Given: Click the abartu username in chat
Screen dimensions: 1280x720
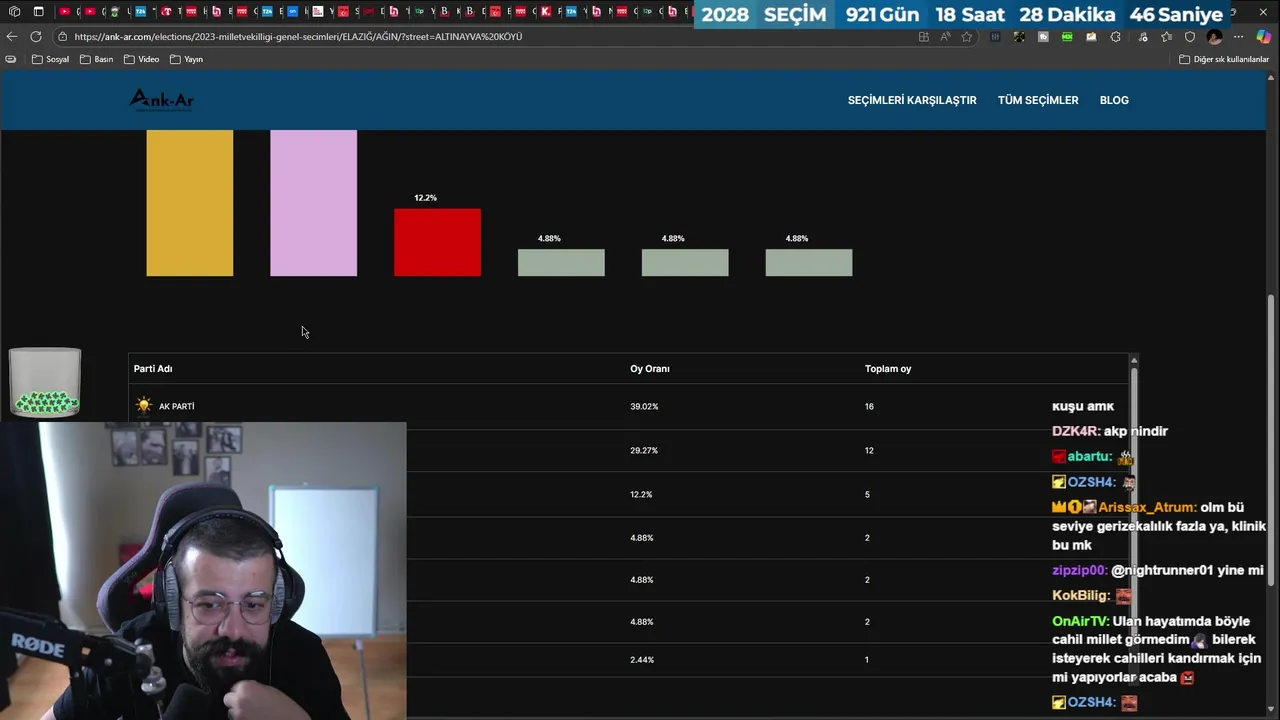Looking at the screenshot, I should click(x=1088, y=456).
